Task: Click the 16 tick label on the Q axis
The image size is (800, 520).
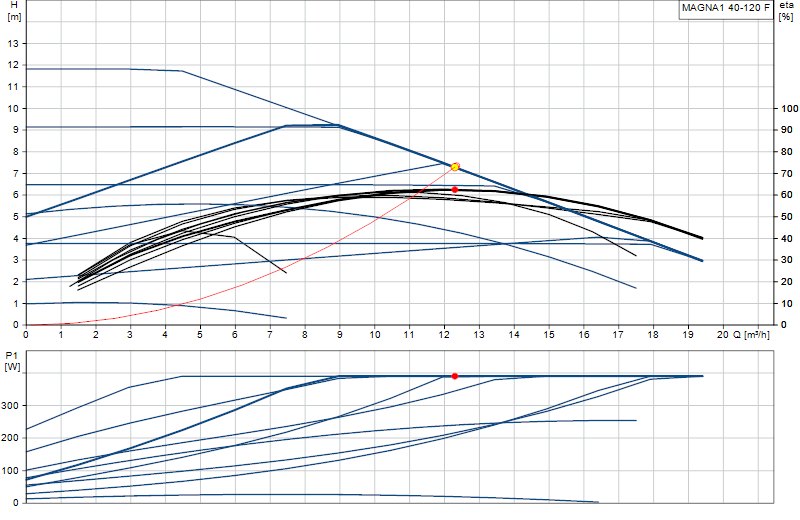Action: tap(584, 335)
